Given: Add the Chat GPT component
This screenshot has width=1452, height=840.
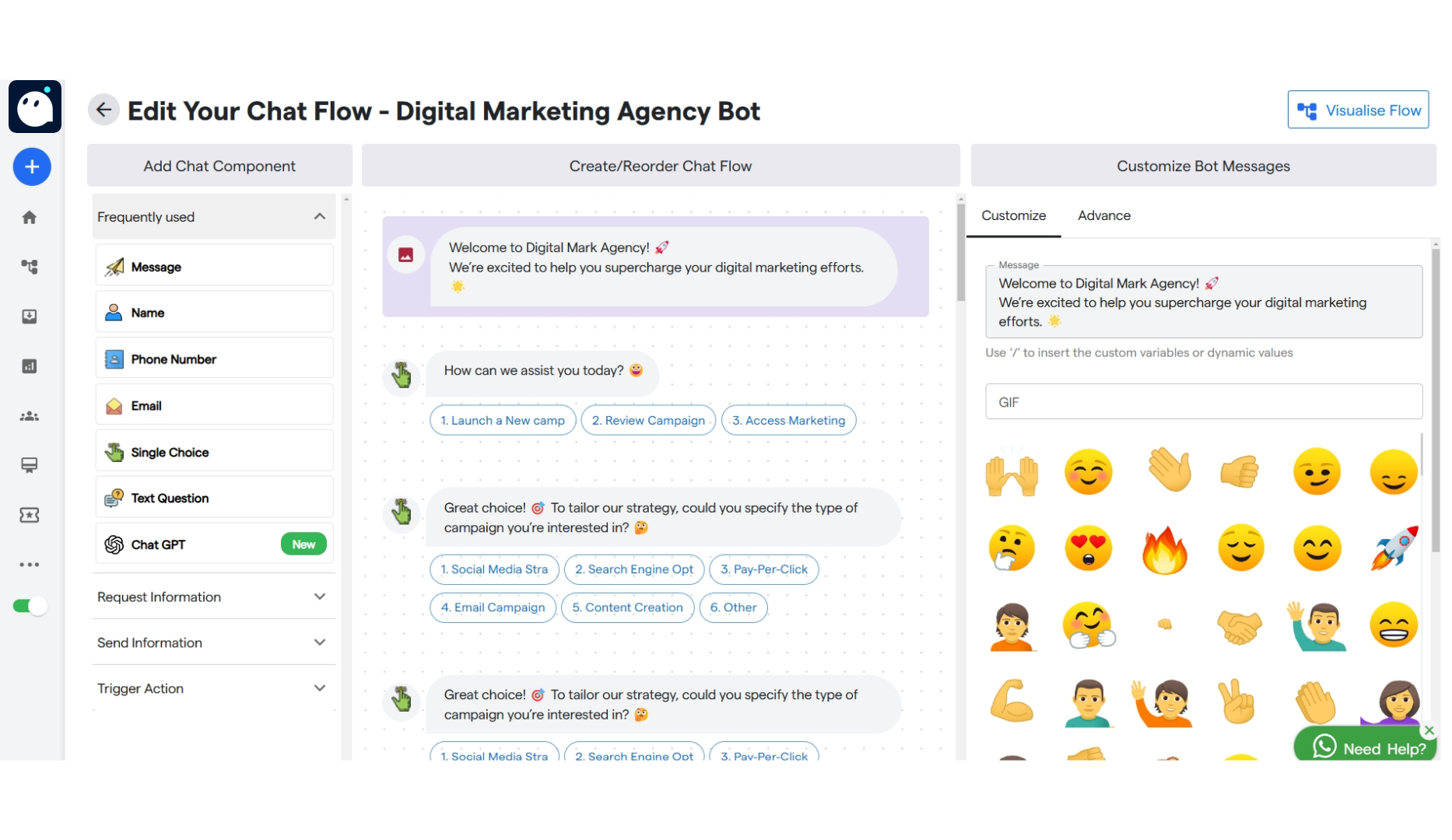Looking at the screenshot, I should (215, 544).
